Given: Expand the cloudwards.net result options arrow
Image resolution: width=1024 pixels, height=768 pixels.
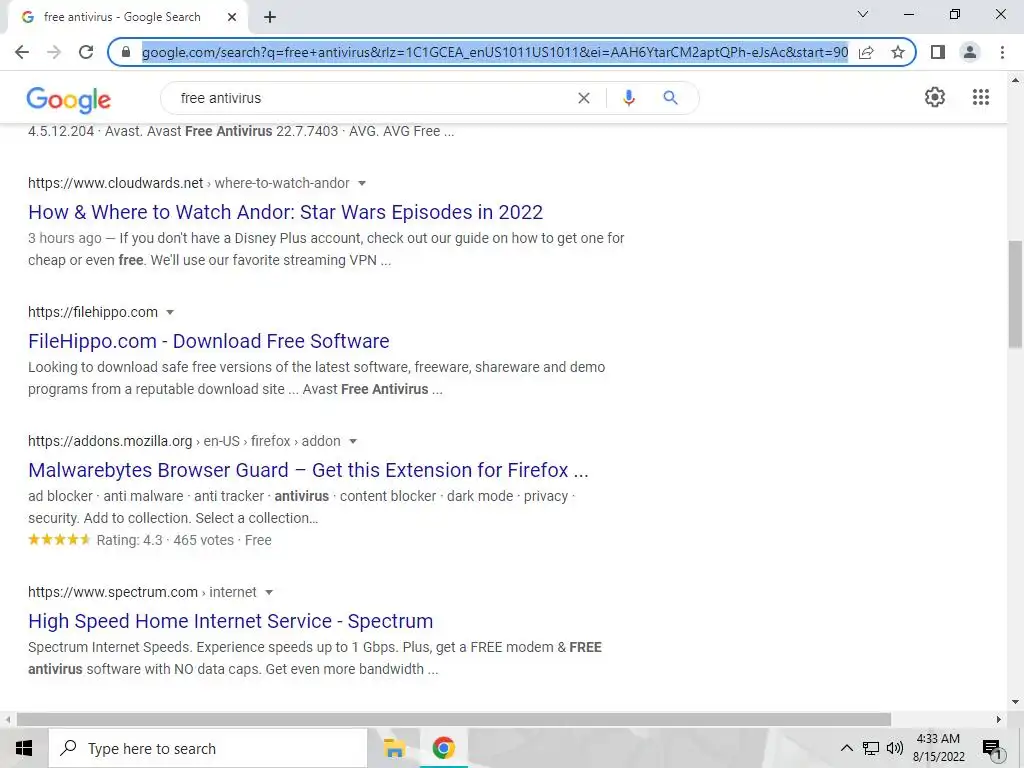Looking at the screenshot, I should (x=362, y=184).
